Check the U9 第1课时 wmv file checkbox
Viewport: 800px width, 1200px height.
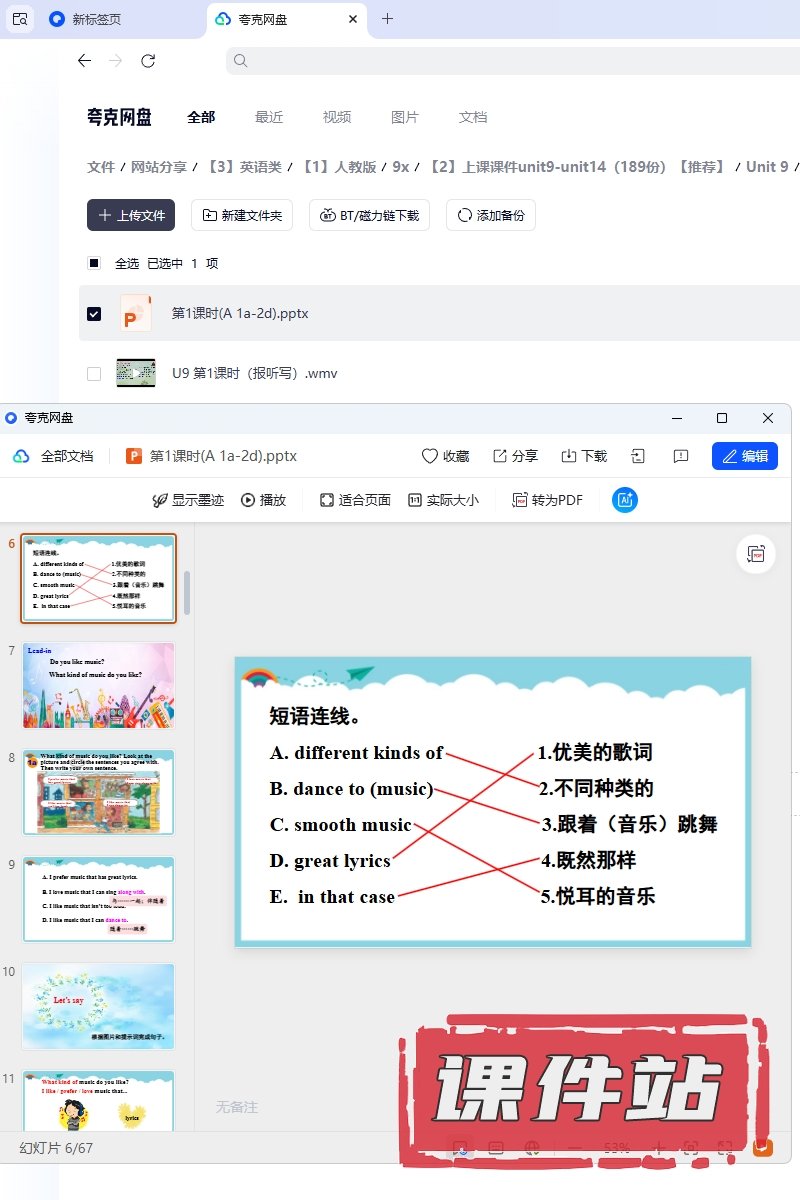pyautogui.click(x=94, y=374)
